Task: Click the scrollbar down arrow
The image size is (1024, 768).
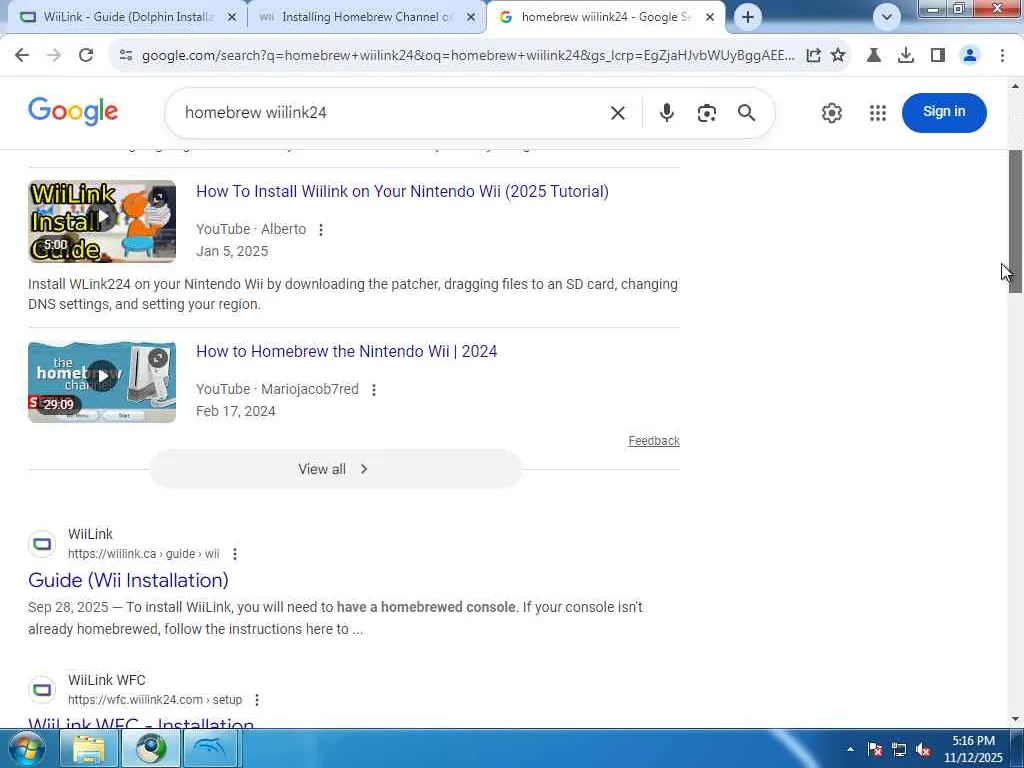Action: [x=1015, y=720]
